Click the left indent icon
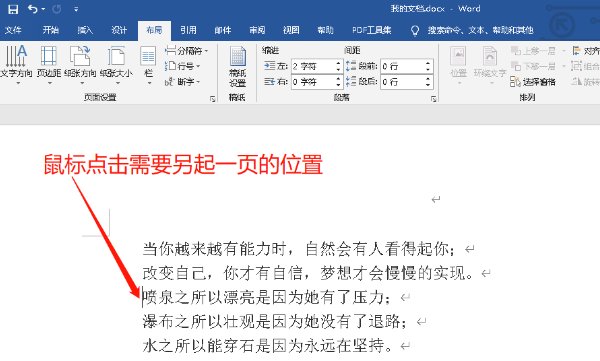Screen dimensions: 600x361 [x=269, y=66]
